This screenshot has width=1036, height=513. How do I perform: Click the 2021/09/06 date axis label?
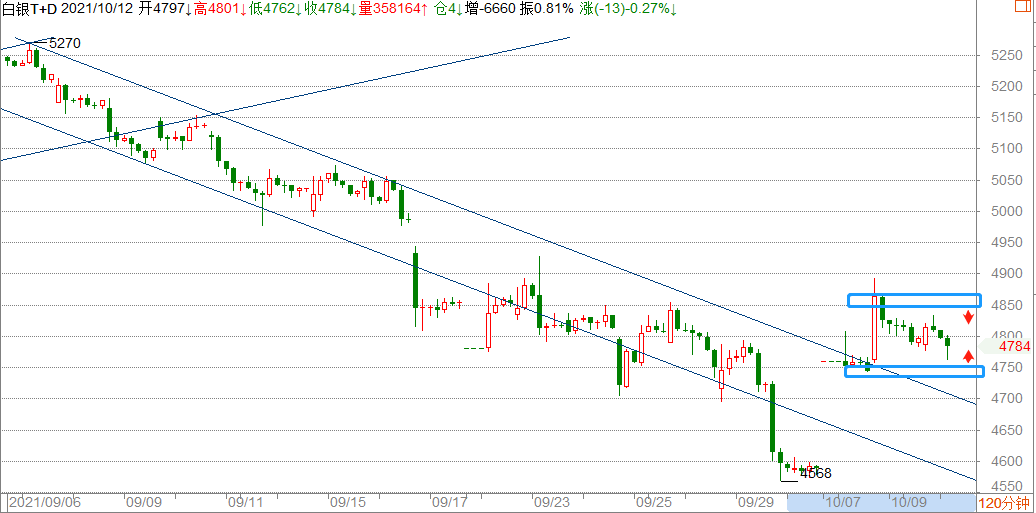[x=43, y=502]
